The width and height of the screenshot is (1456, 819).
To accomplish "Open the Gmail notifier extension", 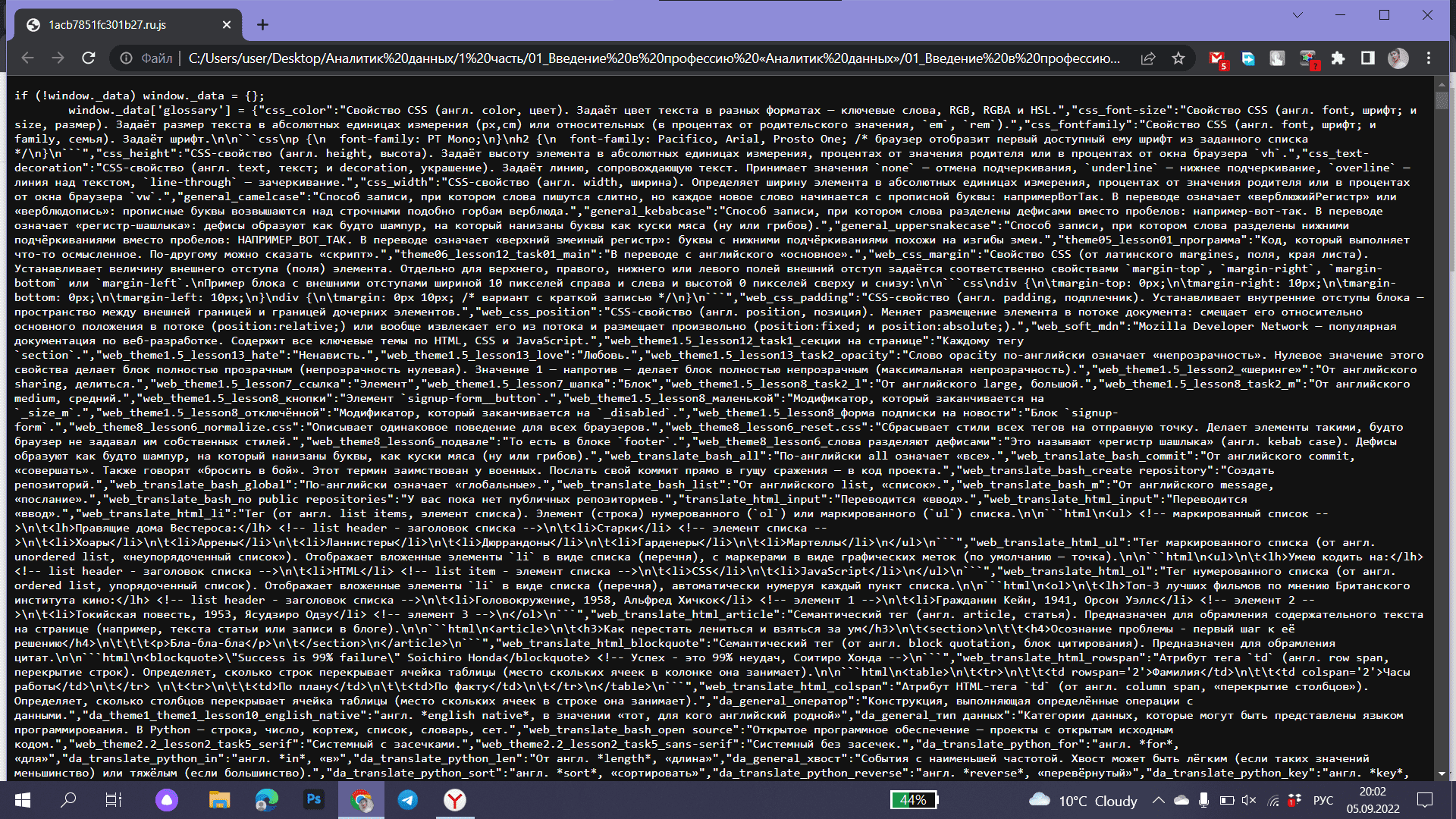I will [x=1216, y=58].
